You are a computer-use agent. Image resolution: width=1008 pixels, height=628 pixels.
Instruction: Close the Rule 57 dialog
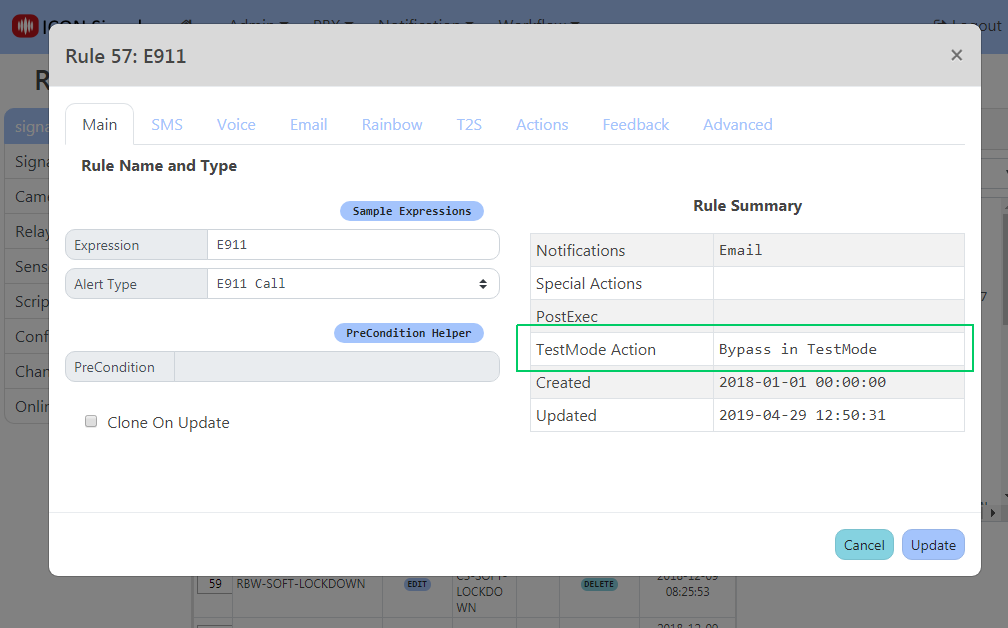click(x=956, y=55)
